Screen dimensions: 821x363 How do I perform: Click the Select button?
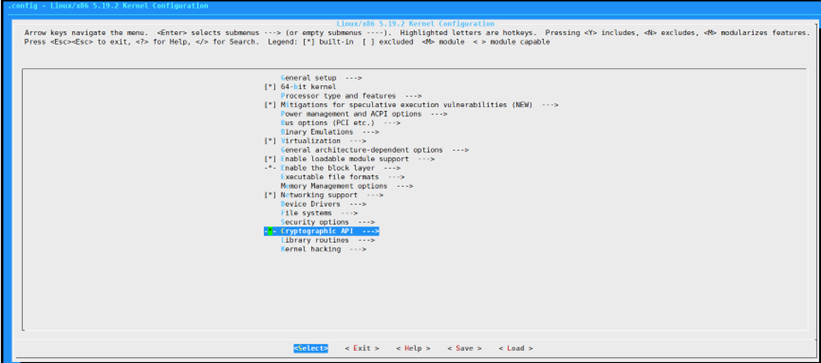coord(311,348)
